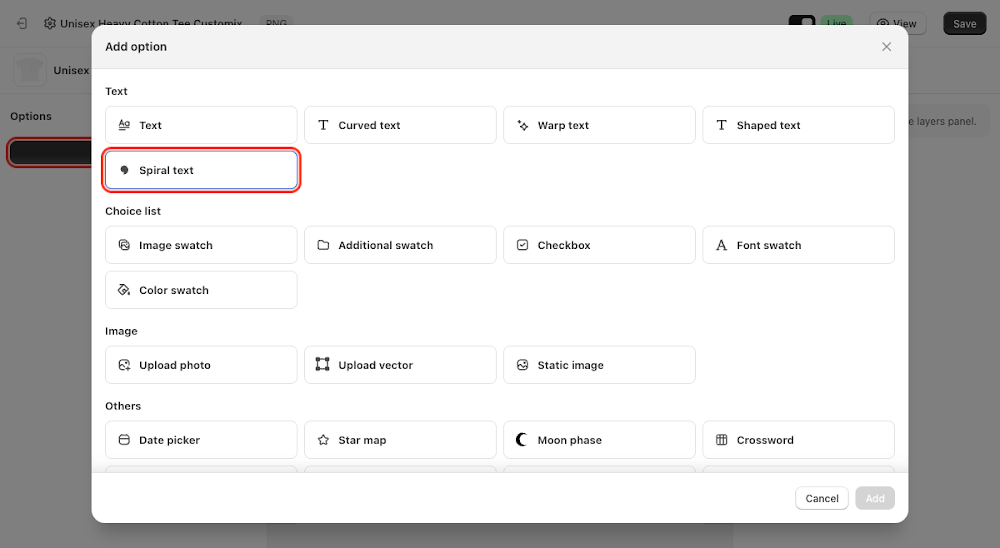Click the disabled Add button
The width and height of the screenshot is (1000, 548).
[875, 498]
